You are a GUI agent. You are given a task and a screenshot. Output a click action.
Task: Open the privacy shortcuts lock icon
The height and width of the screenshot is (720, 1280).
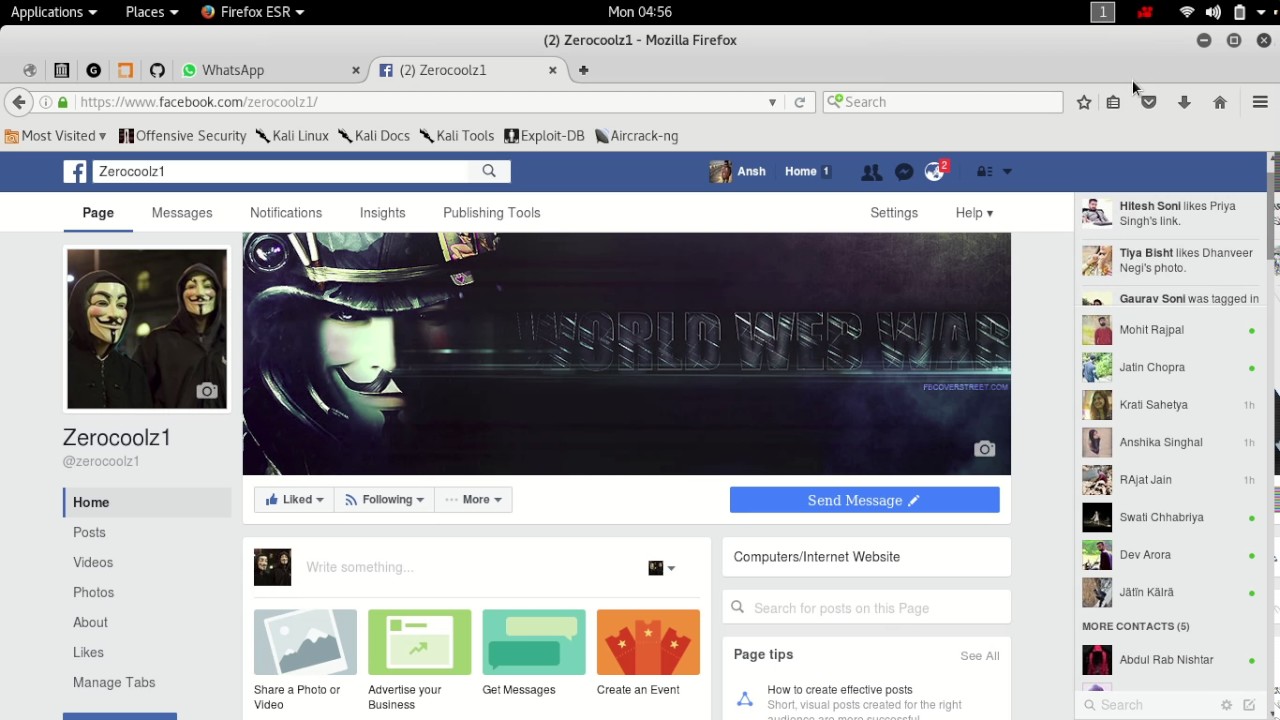(x=985, y=172)
